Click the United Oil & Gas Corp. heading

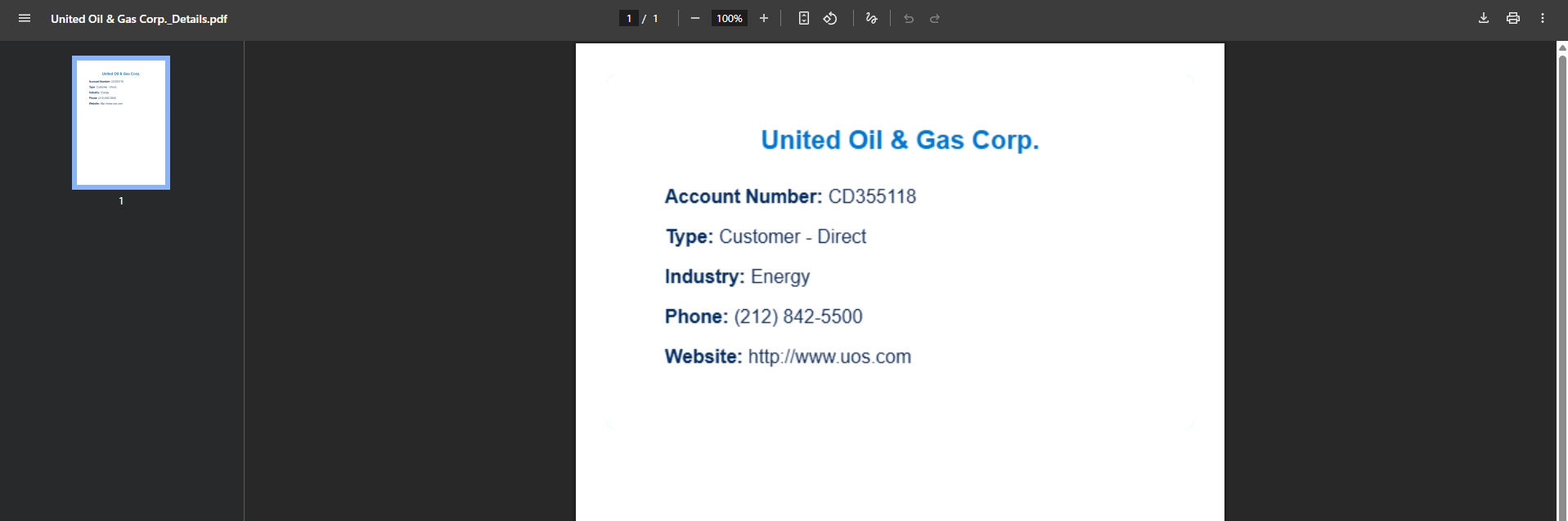(x=900, y=140)
